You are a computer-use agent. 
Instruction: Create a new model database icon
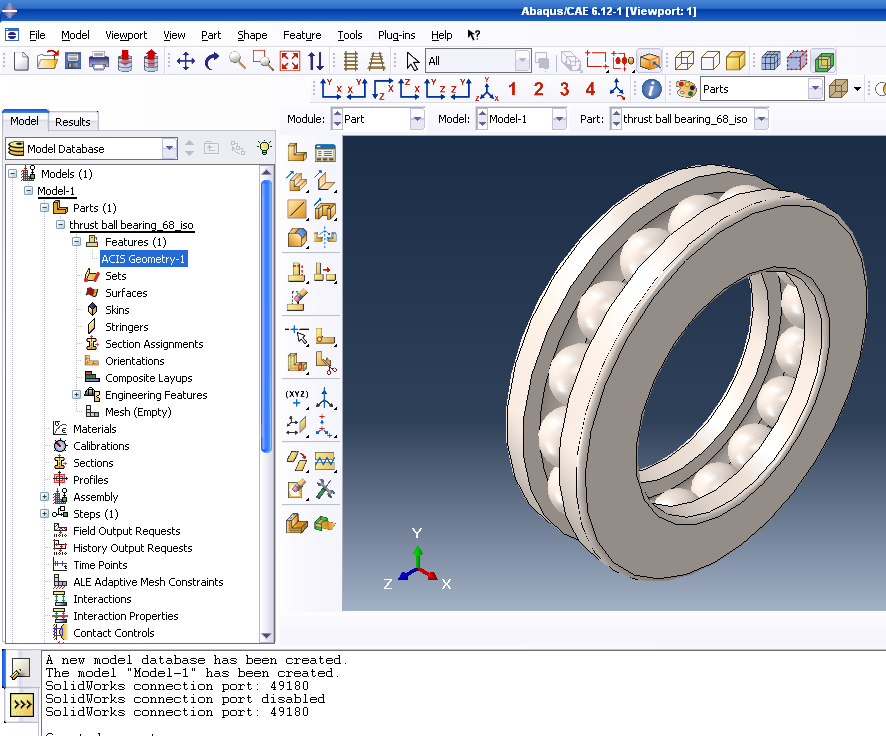coord(21,61)
